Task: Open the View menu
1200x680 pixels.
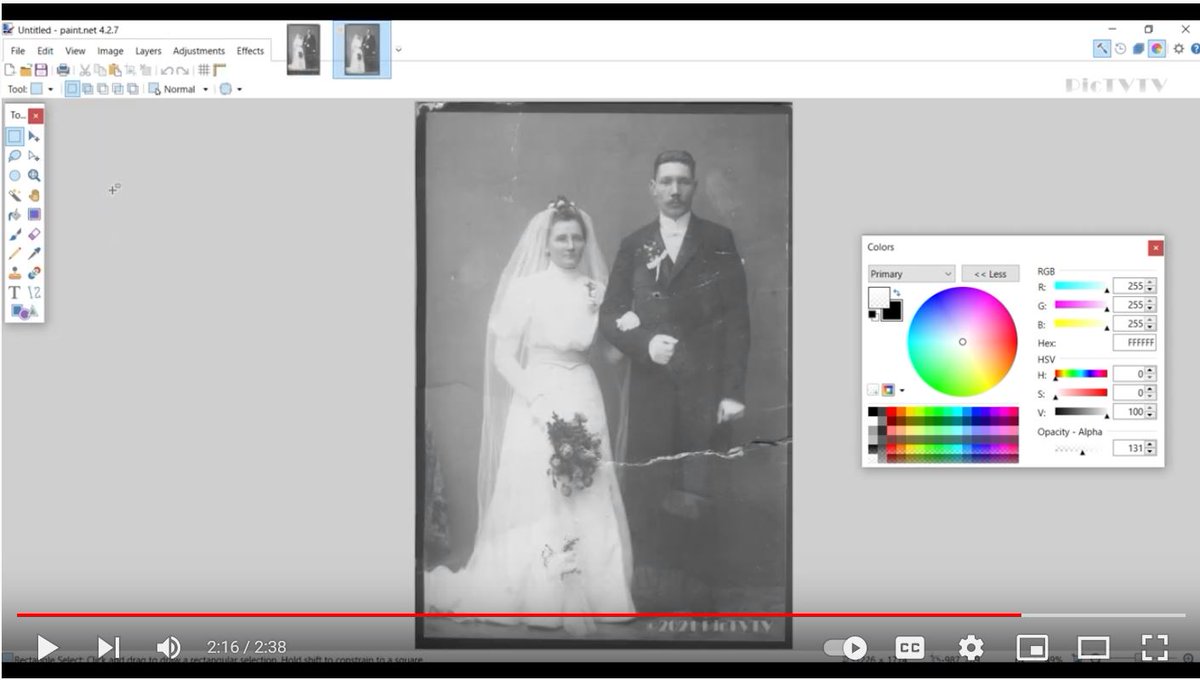Action: pyautogui.click(x=75, y=51)
